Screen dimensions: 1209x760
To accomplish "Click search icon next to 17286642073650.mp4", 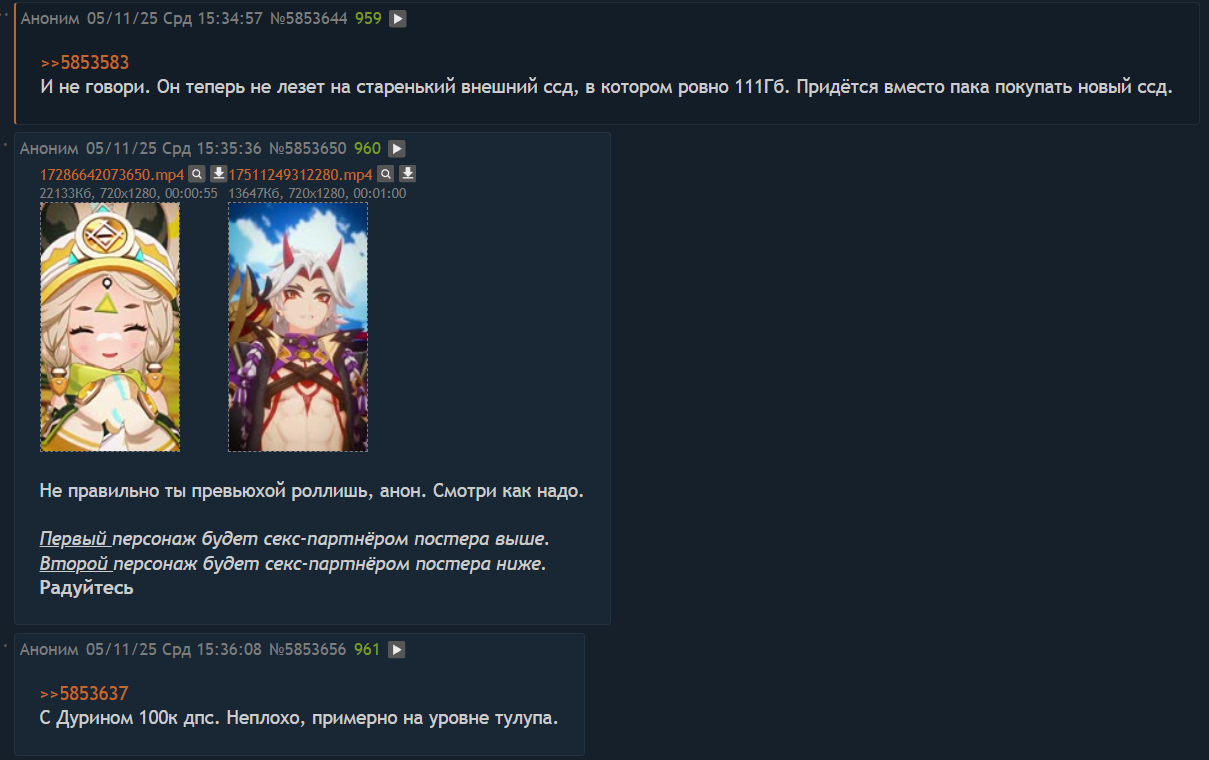I will click(x=197, y=174).
